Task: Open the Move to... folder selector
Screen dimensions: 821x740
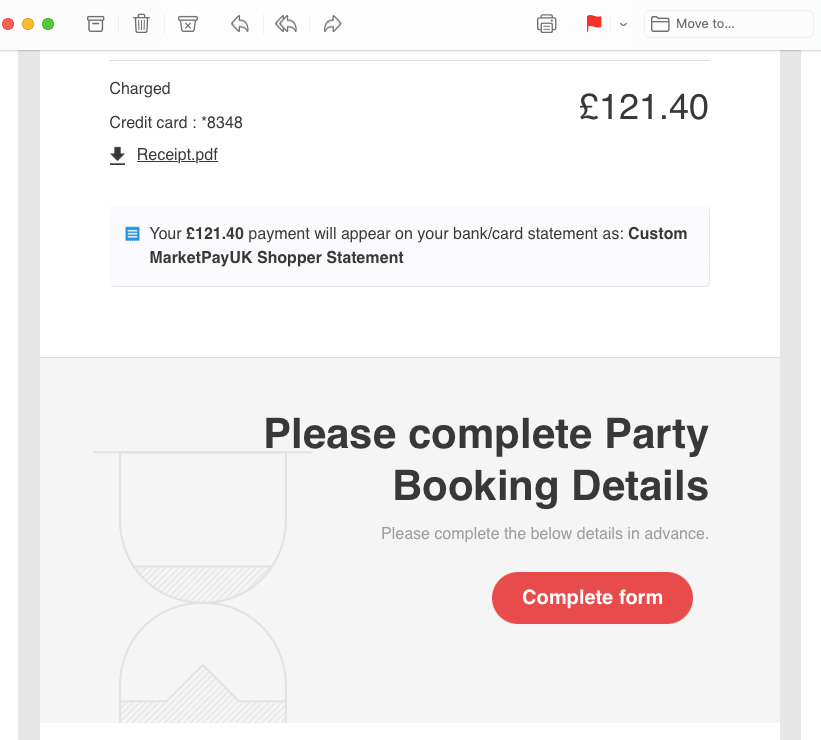Action: tap(728, 24)
